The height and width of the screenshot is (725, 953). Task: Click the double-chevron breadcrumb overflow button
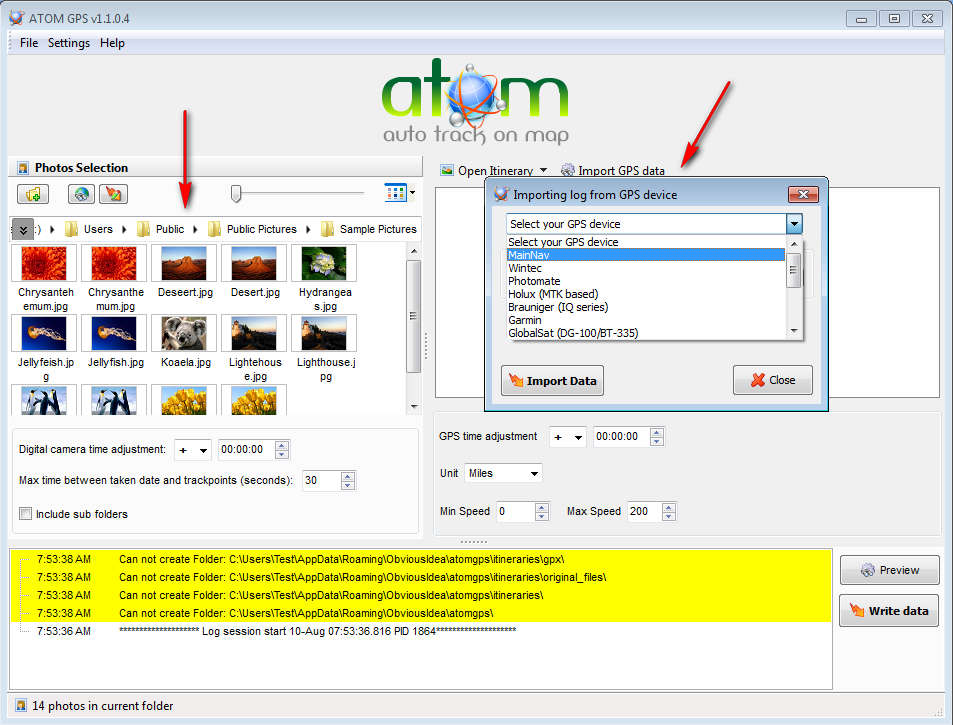24,229
